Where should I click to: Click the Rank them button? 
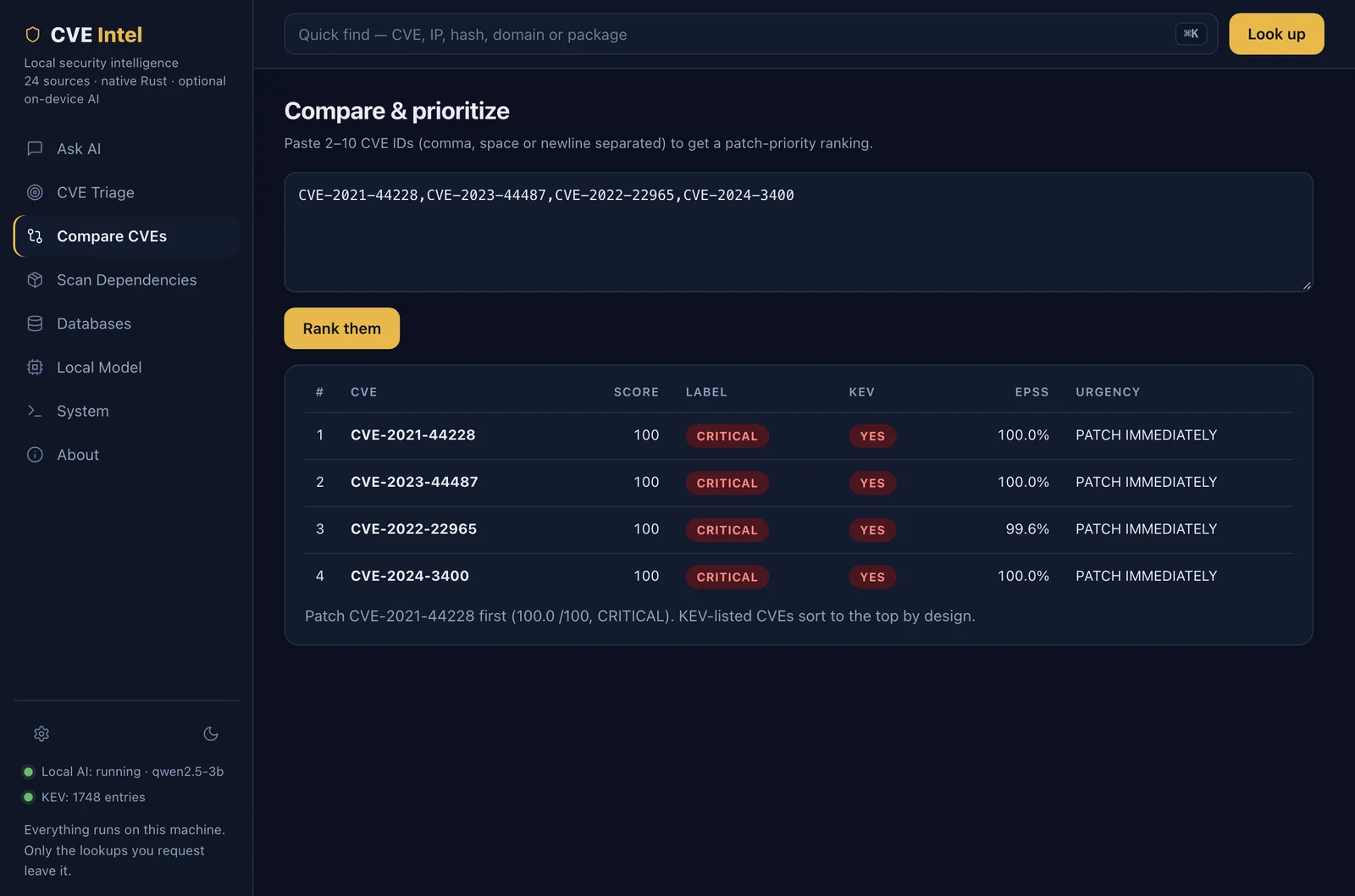point(341,328)
